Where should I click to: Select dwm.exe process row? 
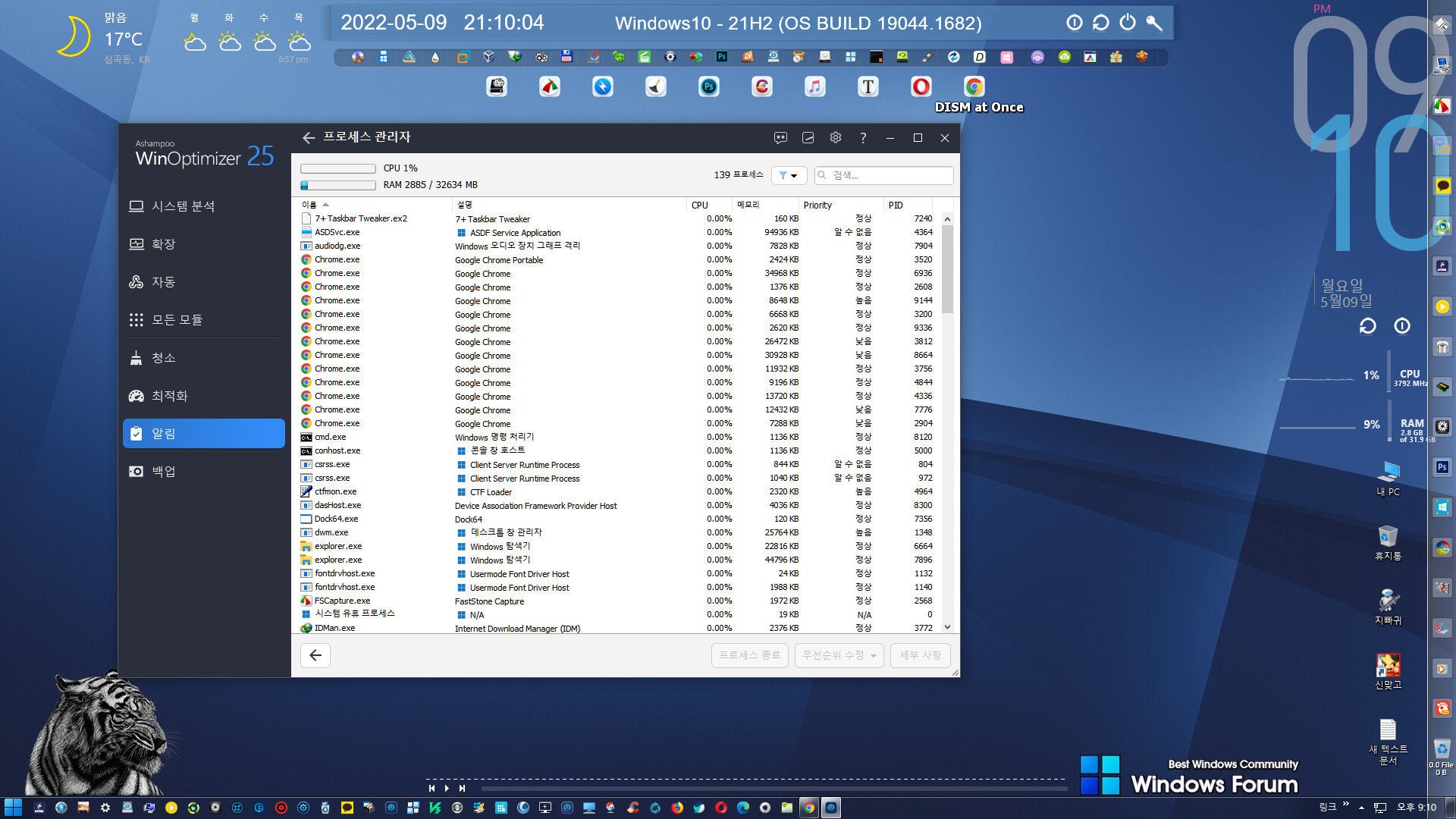click(x=617, y=532)
